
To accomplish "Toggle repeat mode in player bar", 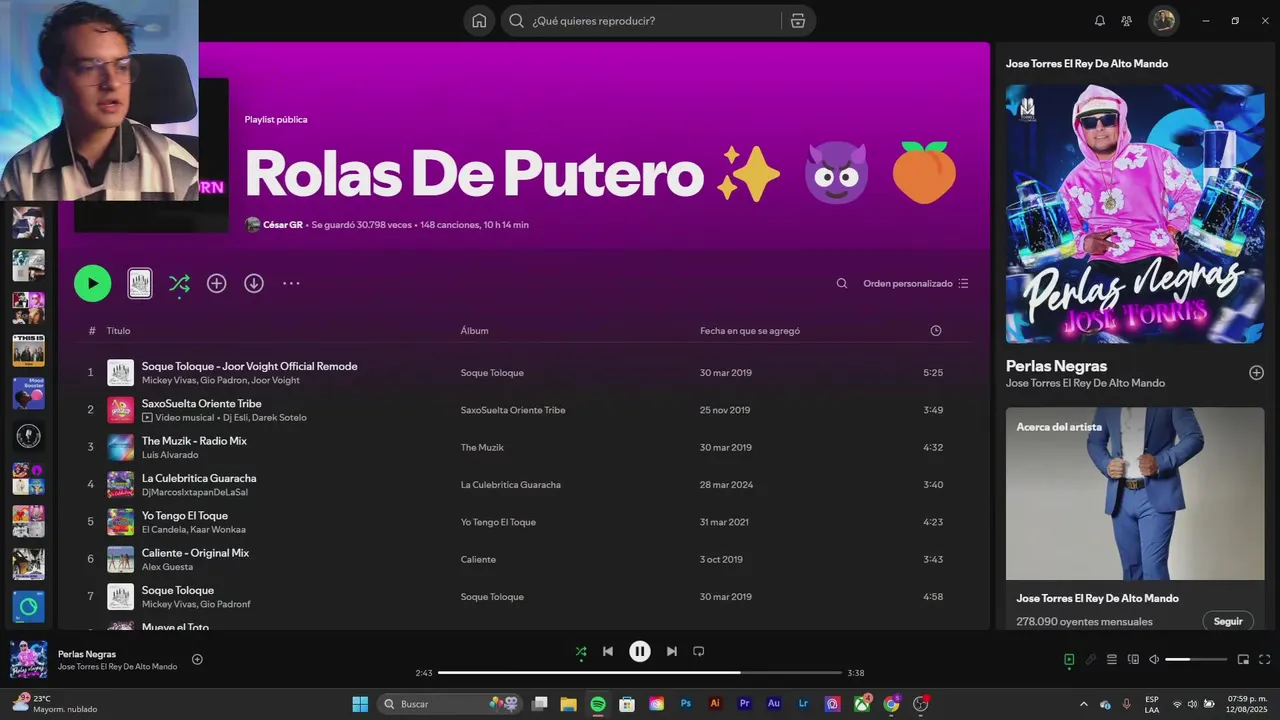I will coord(699,651).
